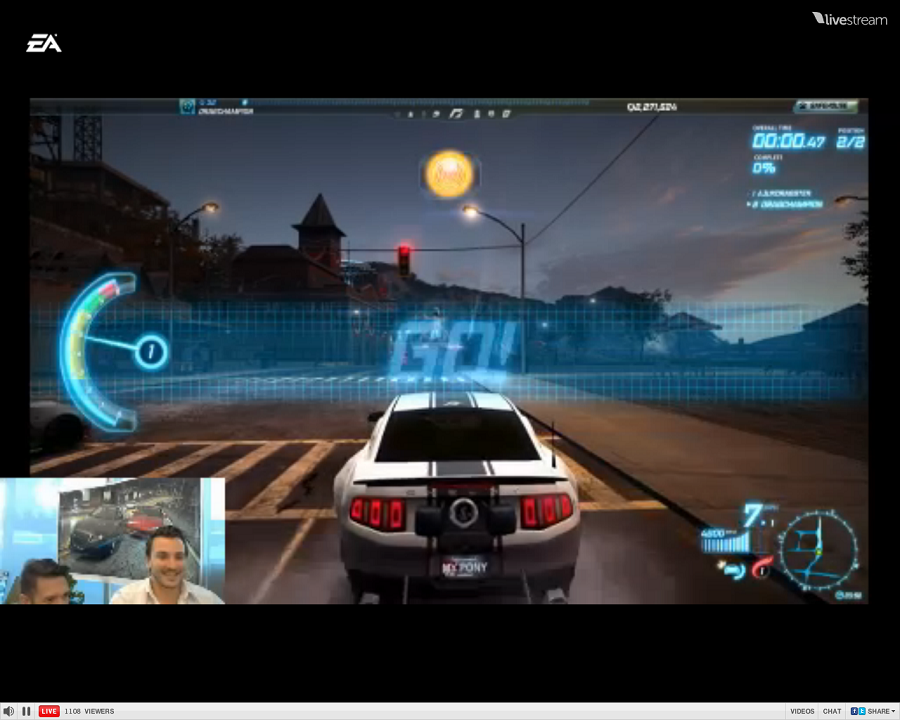
Task: Click the 0% completion readout
Action: tap(764, 168)
